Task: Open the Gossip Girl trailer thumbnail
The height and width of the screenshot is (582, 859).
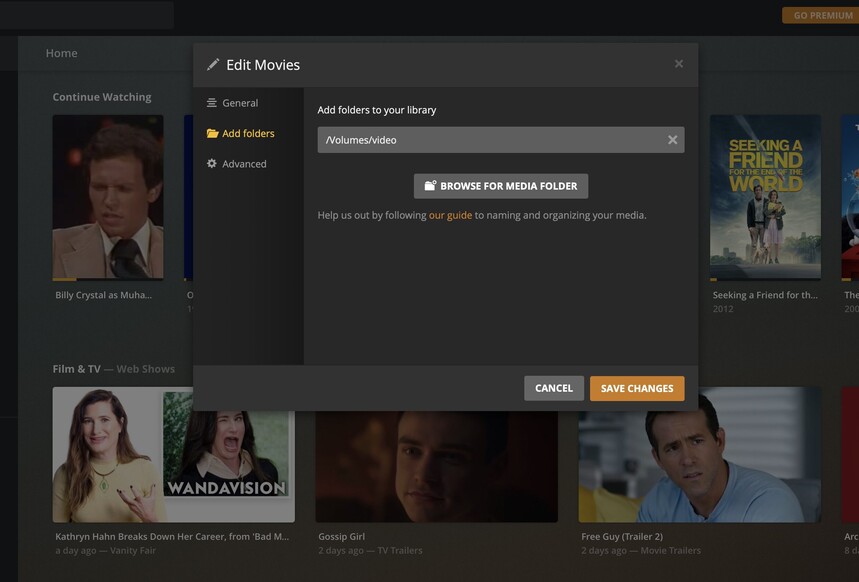Action: pyautogui.click(x=437, y=466)
